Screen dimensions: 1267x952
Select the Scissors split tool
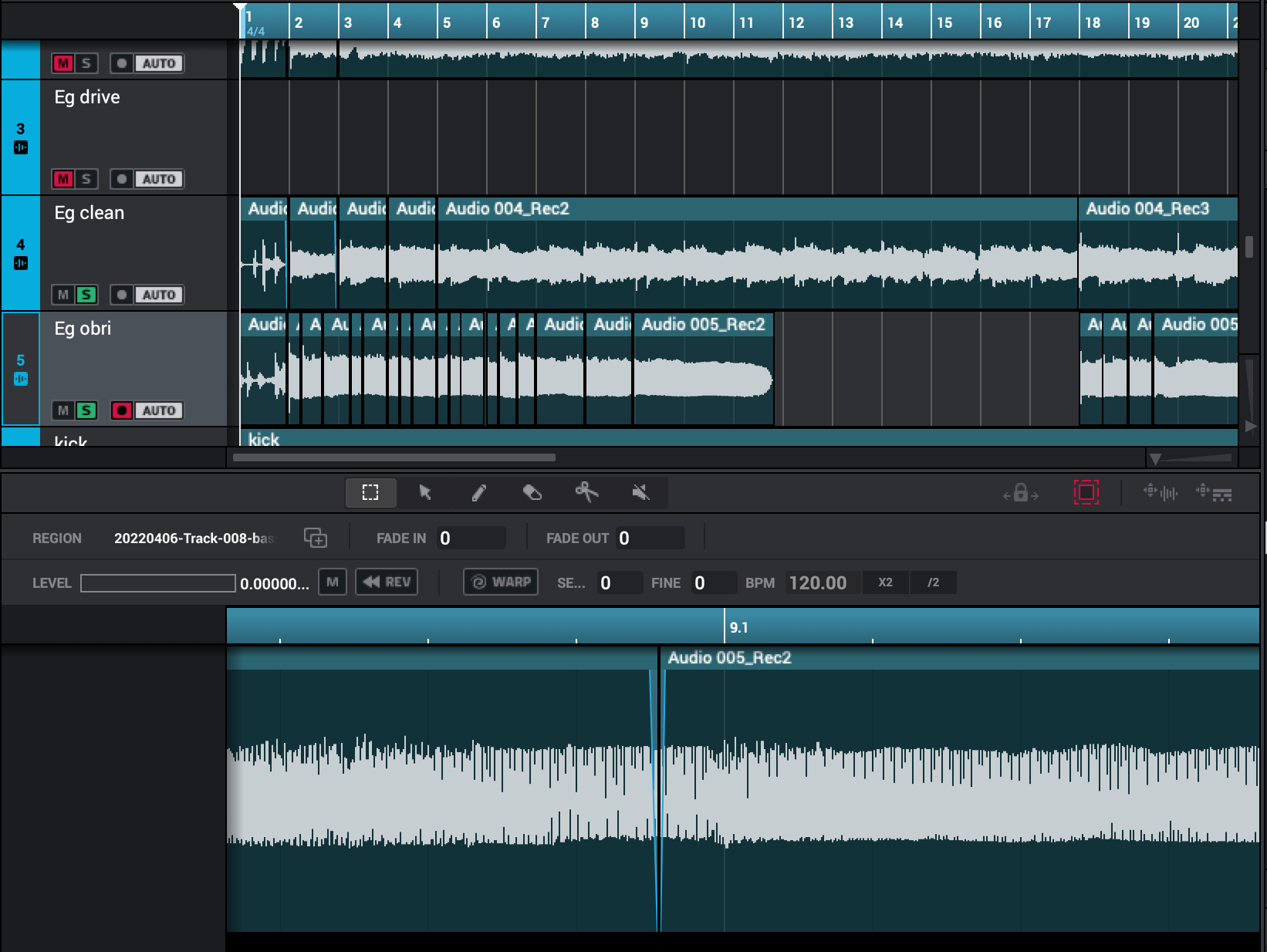coord(586,492)
